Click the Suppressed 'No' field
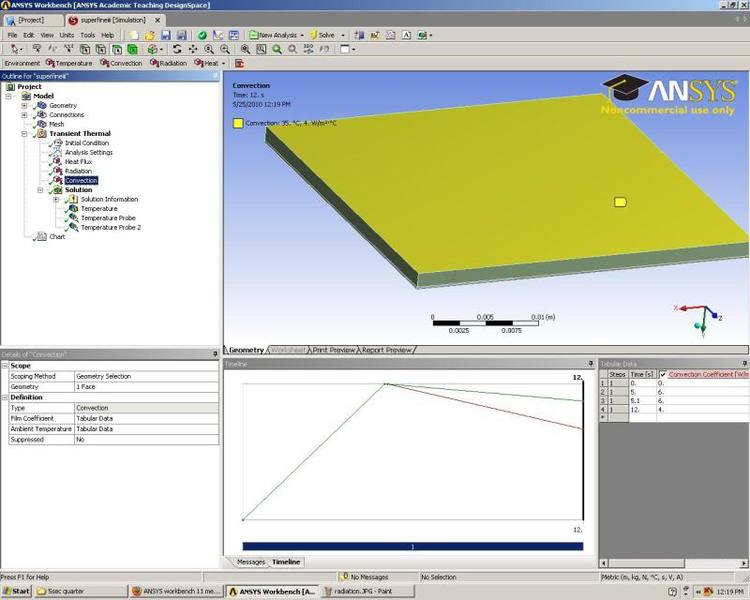Image resolution: width=750 pixels, height=600 pixels. pos(146,439)
